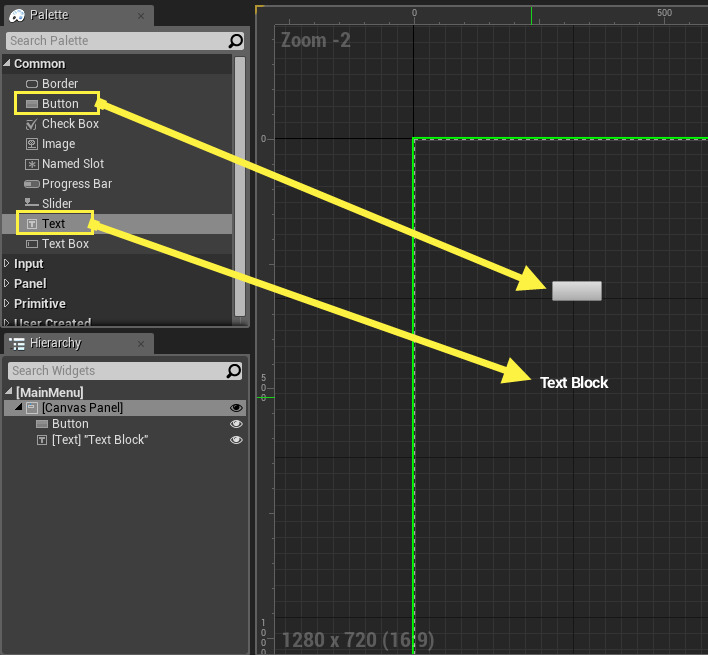Select the Progress Bar widget
This screenshot has width=708, height=655.
pos(76,184)
